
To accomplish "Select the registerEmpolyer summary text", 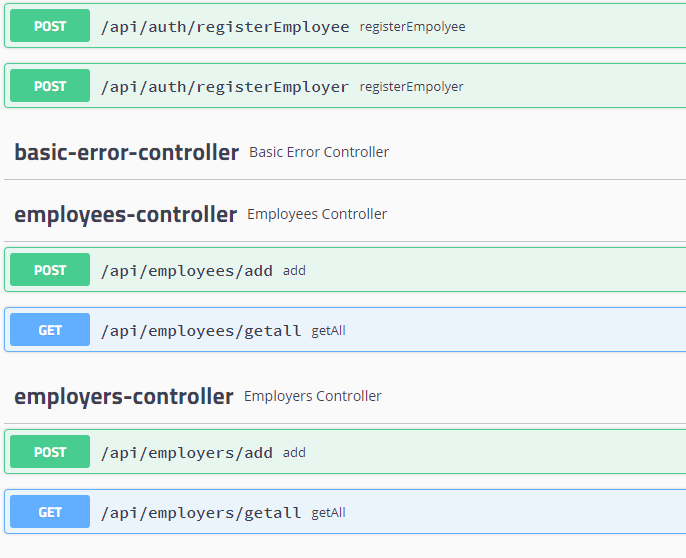I will pyautogui.click(x=411, y=87).
